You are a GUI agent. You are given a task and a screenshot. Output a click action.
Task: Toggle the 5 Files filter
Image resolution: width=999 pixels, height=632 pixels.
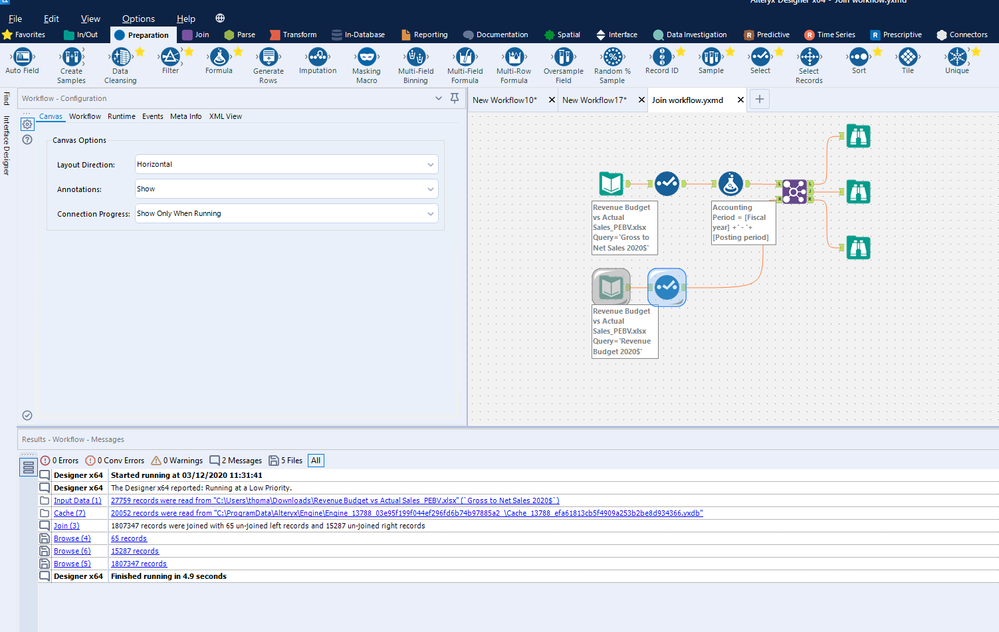point(285,460)
